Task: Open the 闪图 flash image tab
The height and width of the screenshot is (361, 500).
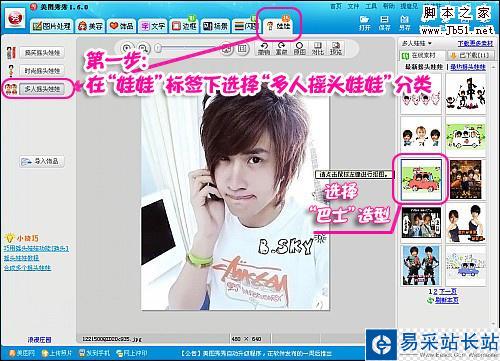Action: tap(246, 26)
